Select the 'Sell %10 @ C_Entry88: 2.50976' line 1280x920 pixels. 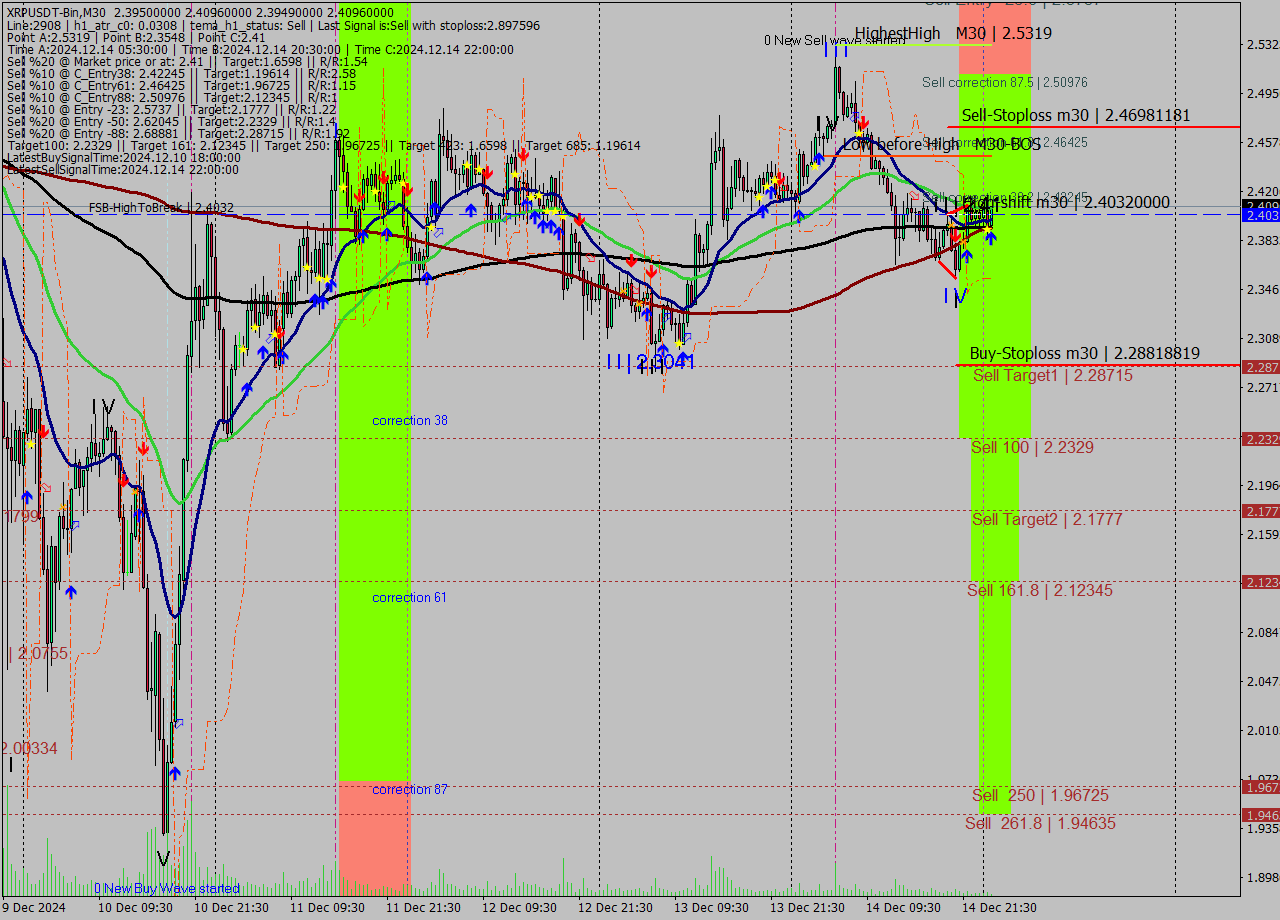[172, 97]
